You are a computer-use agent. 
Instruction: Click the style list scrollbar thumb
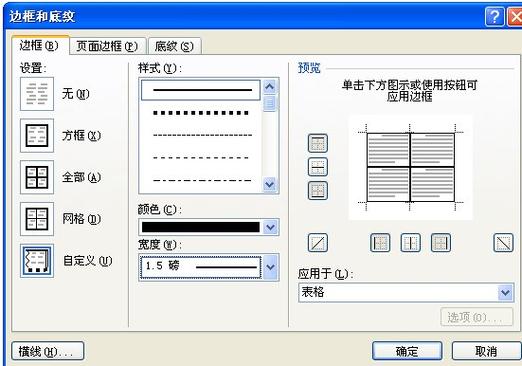pyautogui.click(x=270, y=103)
